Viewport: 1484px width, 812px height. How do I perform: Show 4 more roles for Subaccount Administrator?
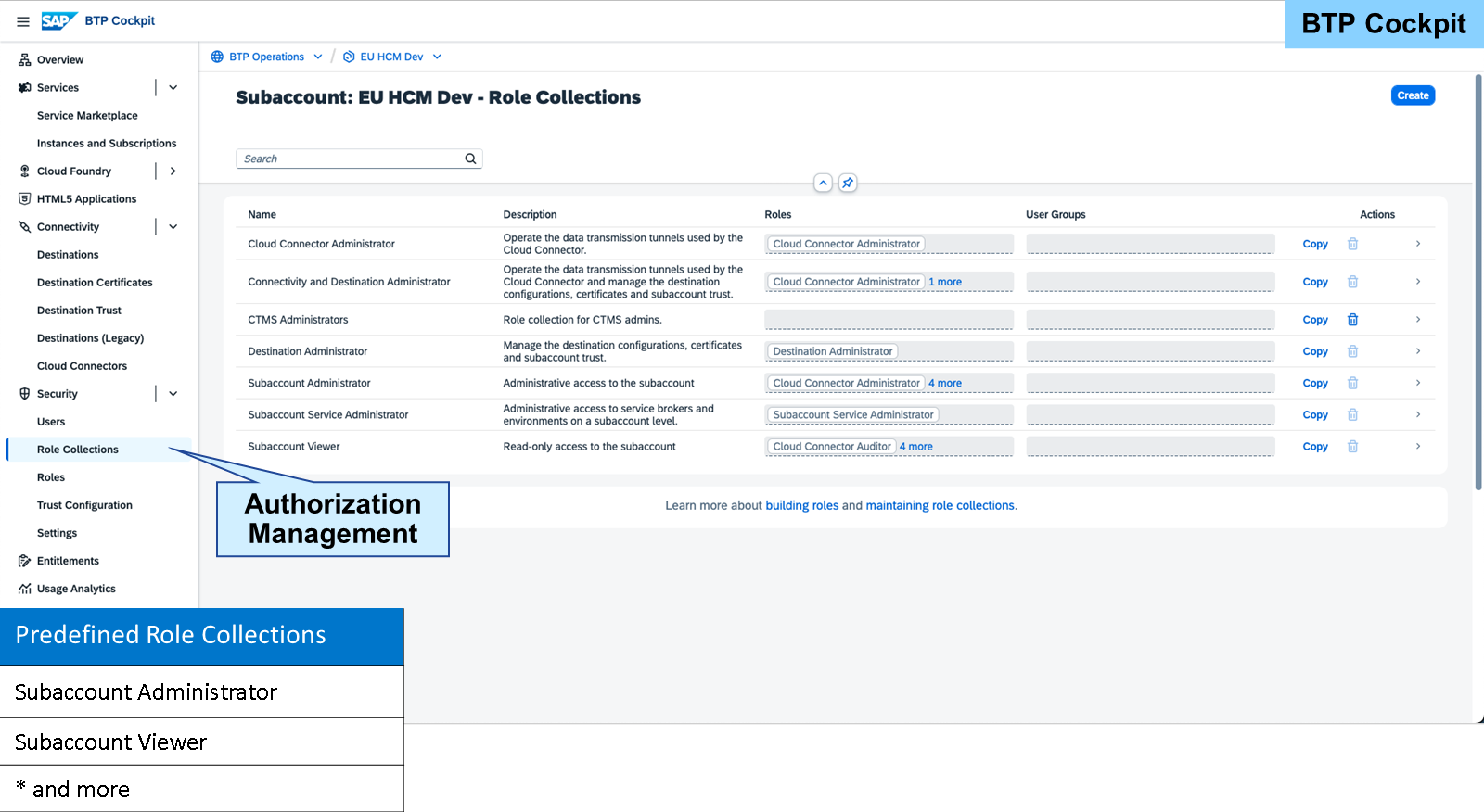tap(945, 383)
